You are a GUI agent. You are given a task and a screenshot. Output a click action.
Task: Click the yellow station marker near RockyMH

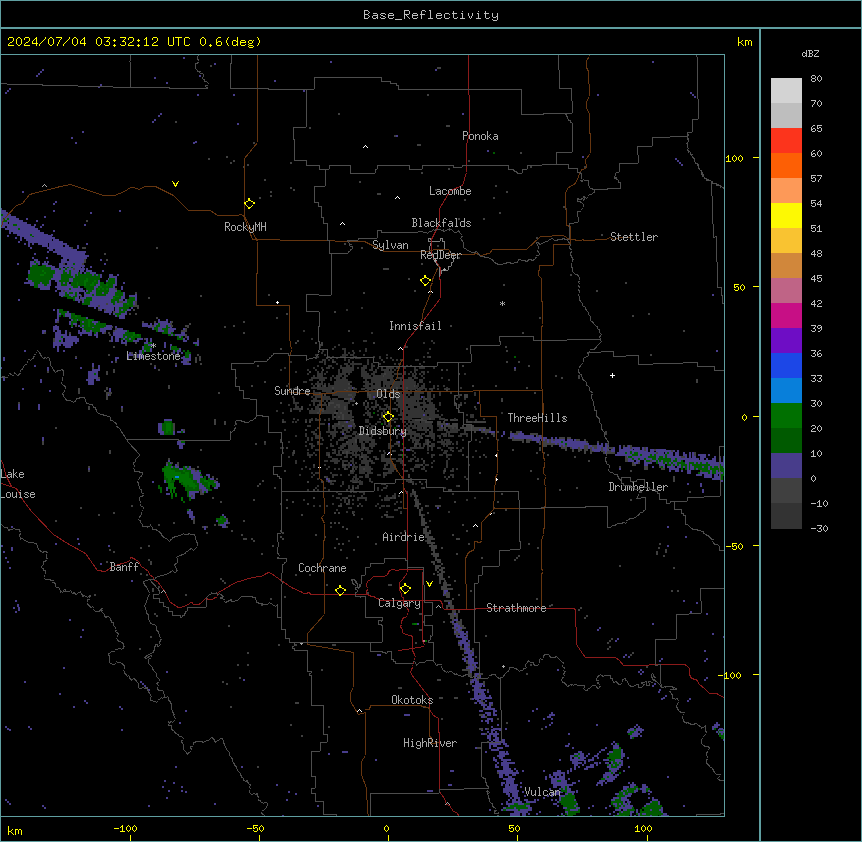pyautogui.click(x=249, y=203)
